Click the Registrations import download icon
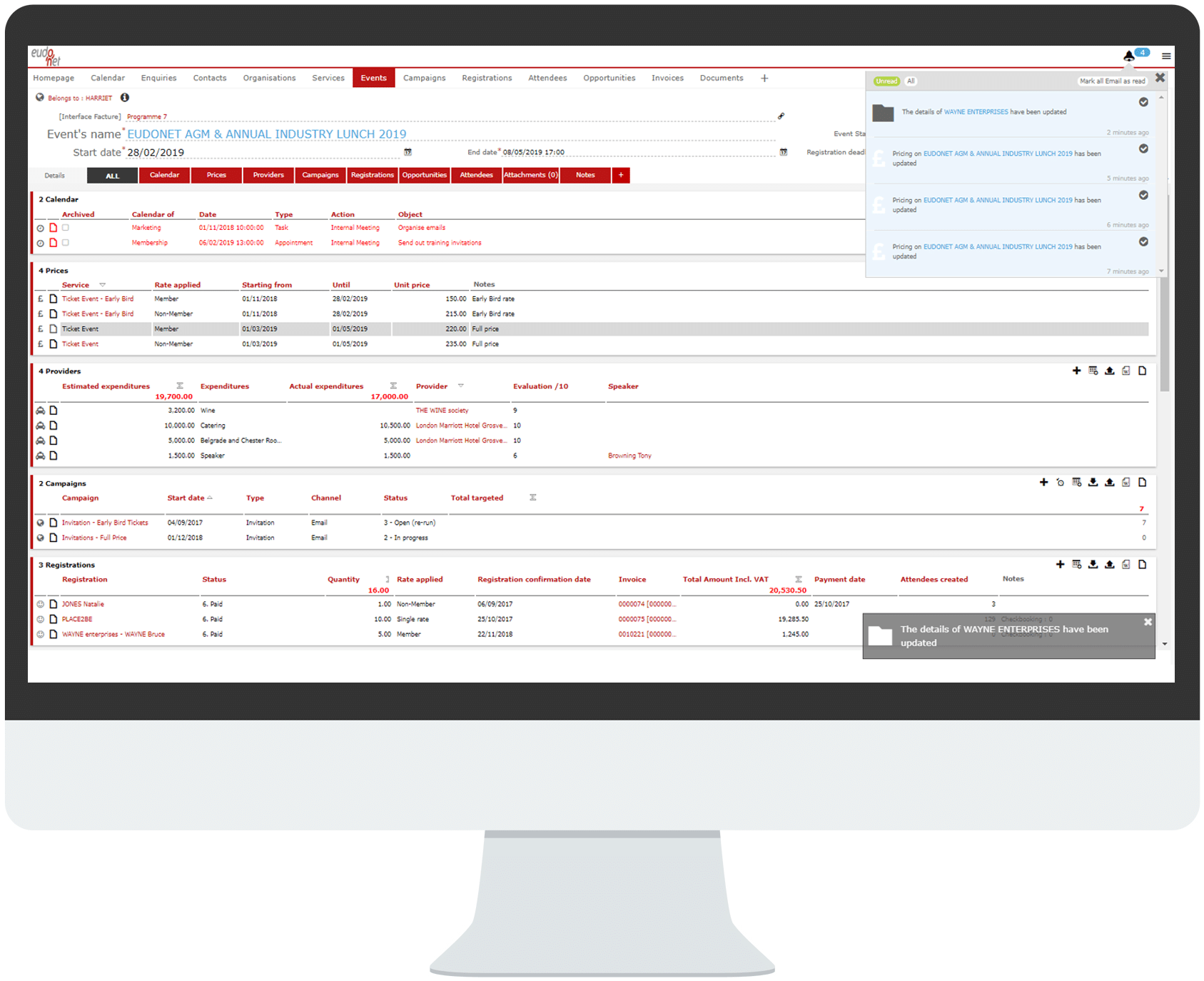 [x=1093, y=564]
